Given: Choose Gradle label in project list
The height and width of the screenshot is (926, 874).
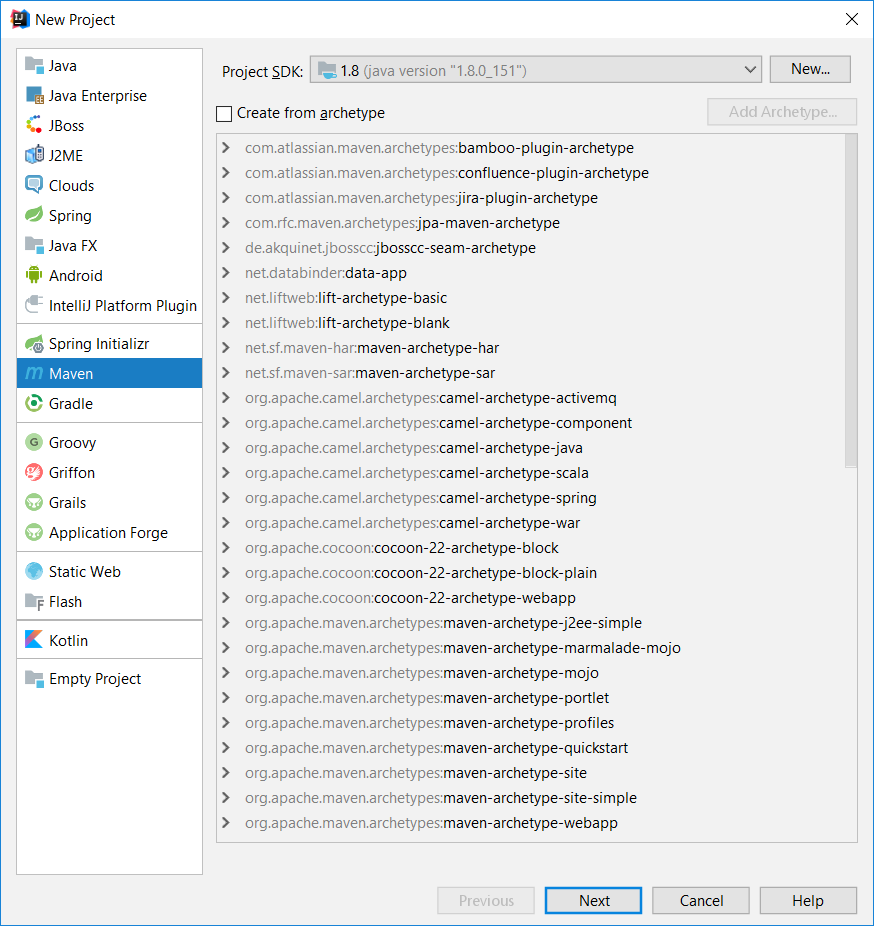Looking at the screenshot, I should click(71, 403).
